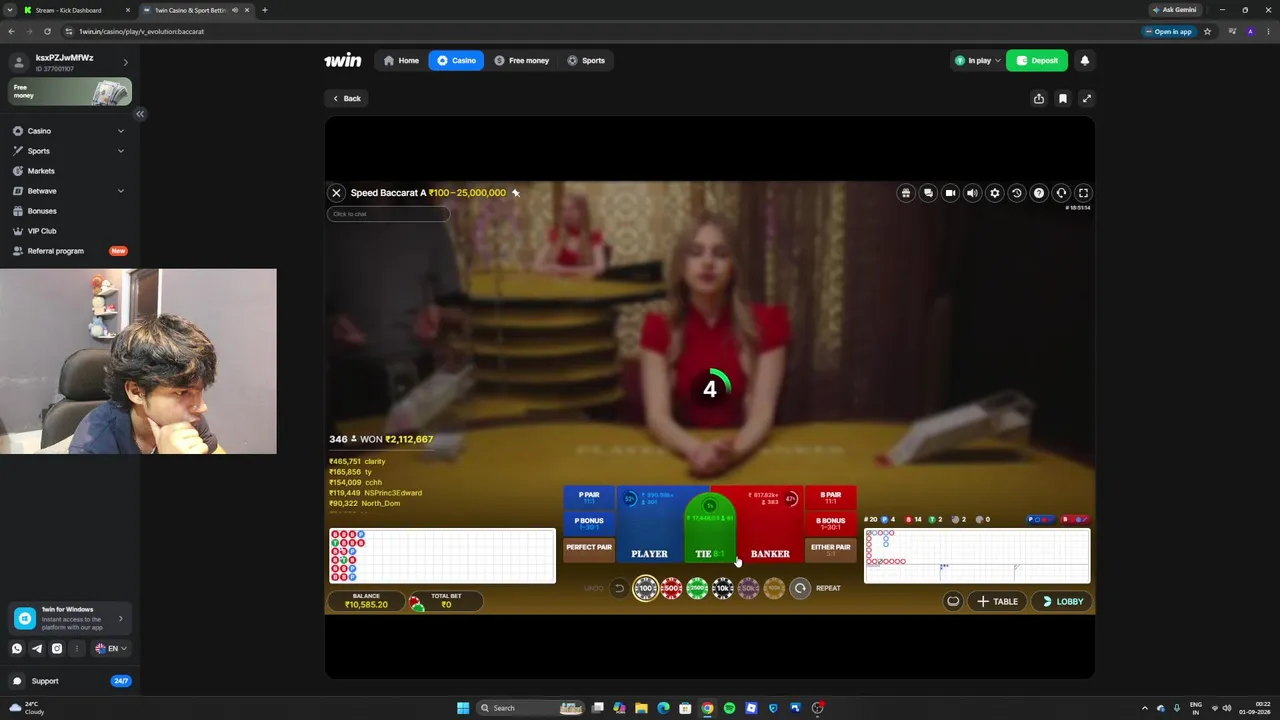Go to Home tab in 1win navigation
This screenshot has height=720, width=1280.
pyautogui.click(x=401, y=60)
